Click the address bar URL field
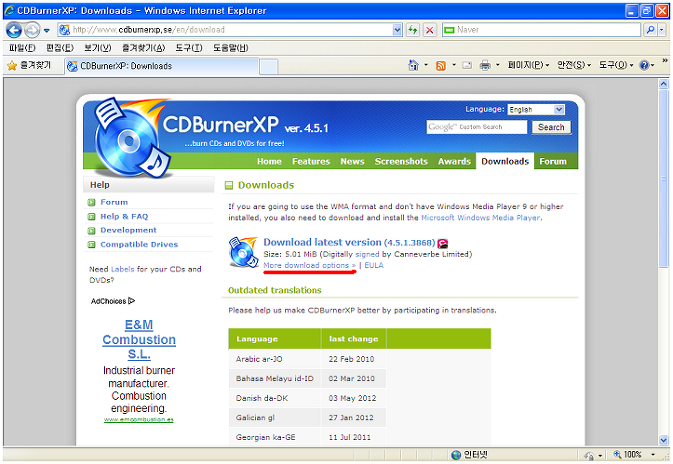 tap(225, 30)
